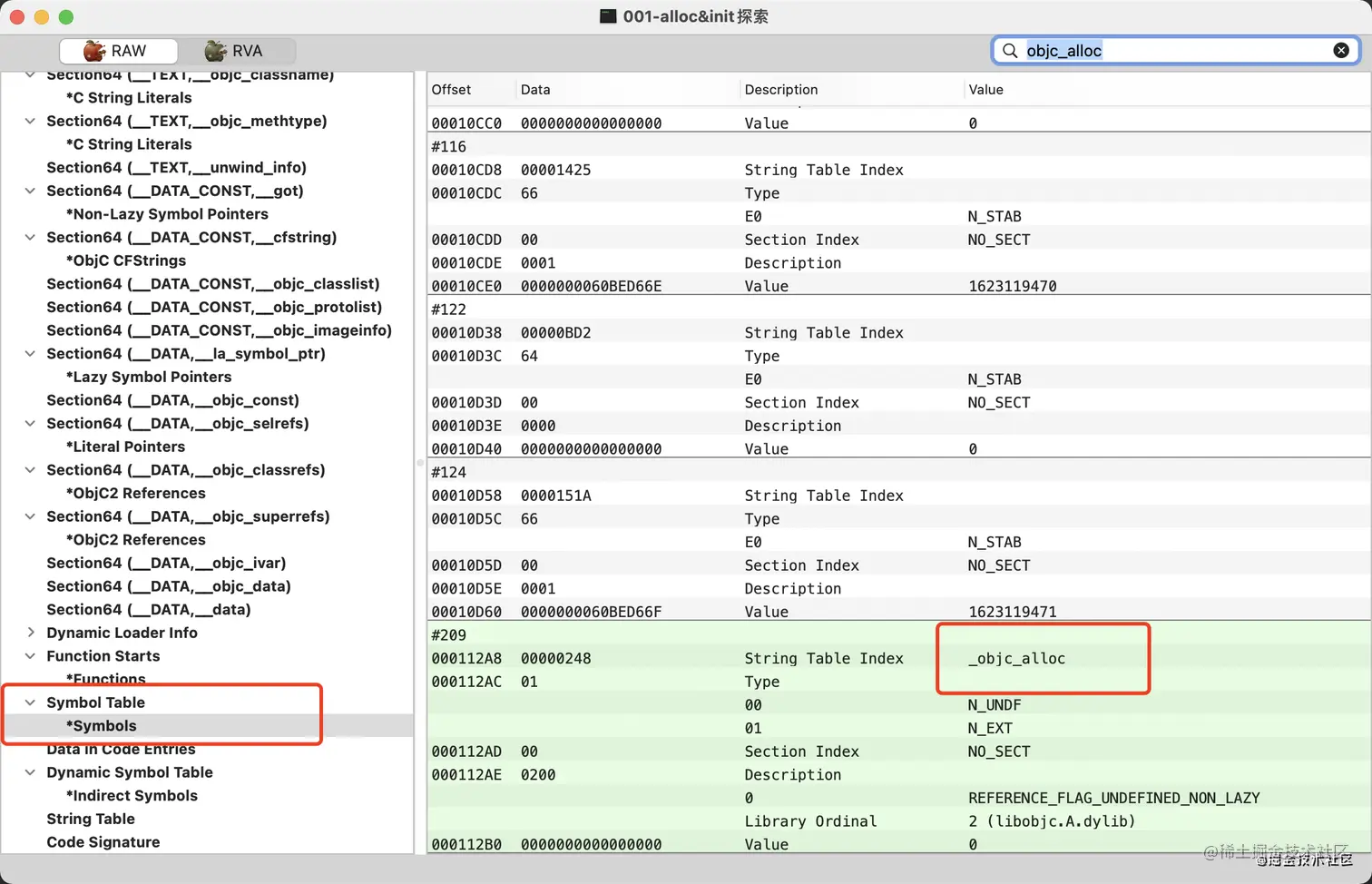Clear the objc_alloc search text

click(x=1341, y=51)
